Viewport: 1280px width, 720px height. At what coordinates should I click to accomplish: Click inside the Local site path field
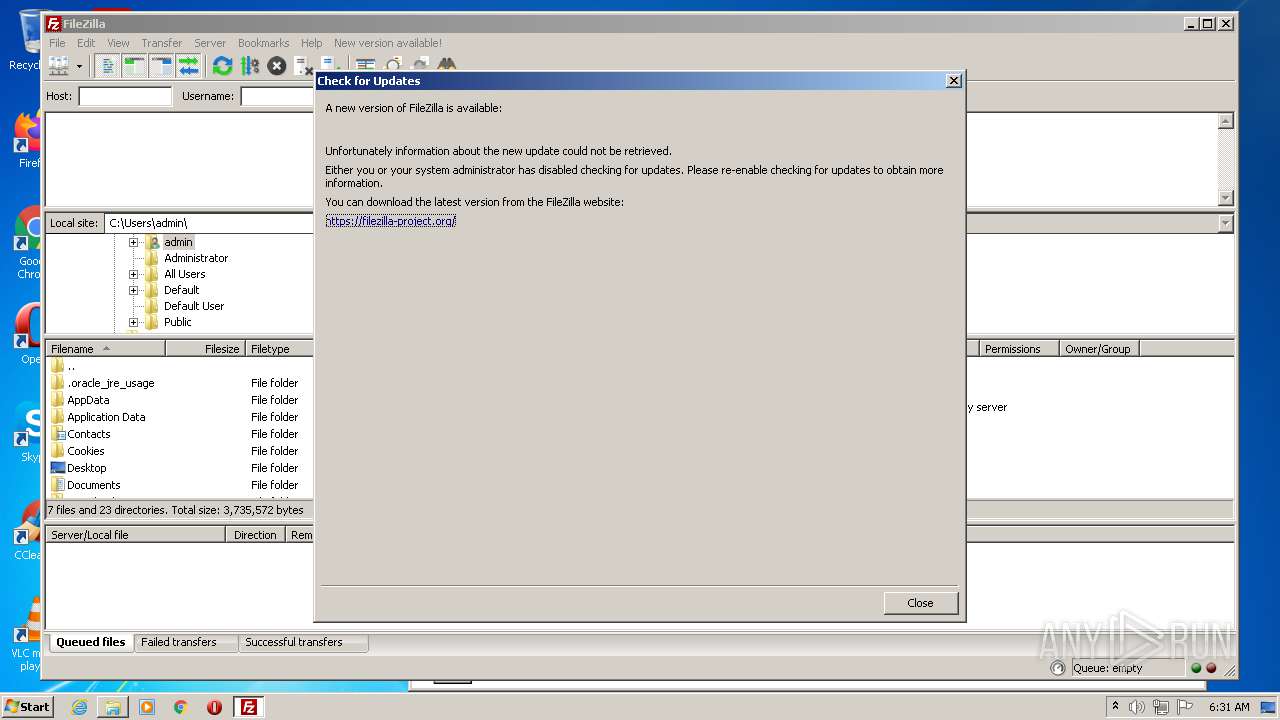coord(209,223)
